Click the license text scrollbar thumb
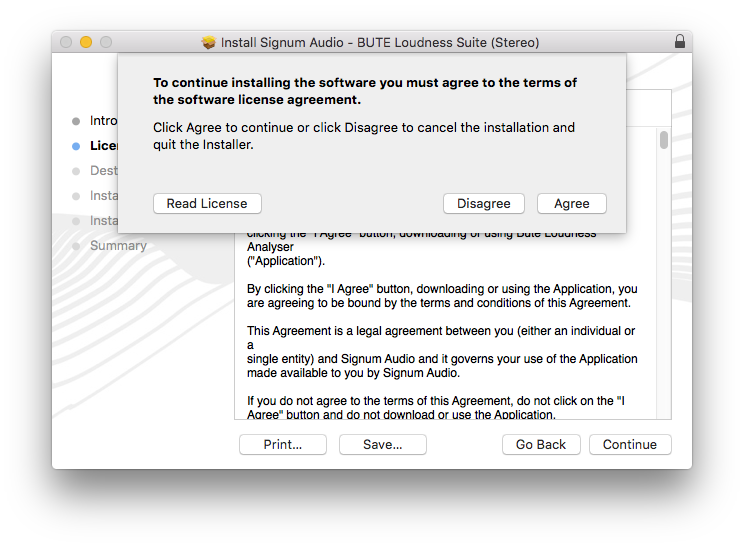Screen dimensions: 740x546 [x=664, y=140]
